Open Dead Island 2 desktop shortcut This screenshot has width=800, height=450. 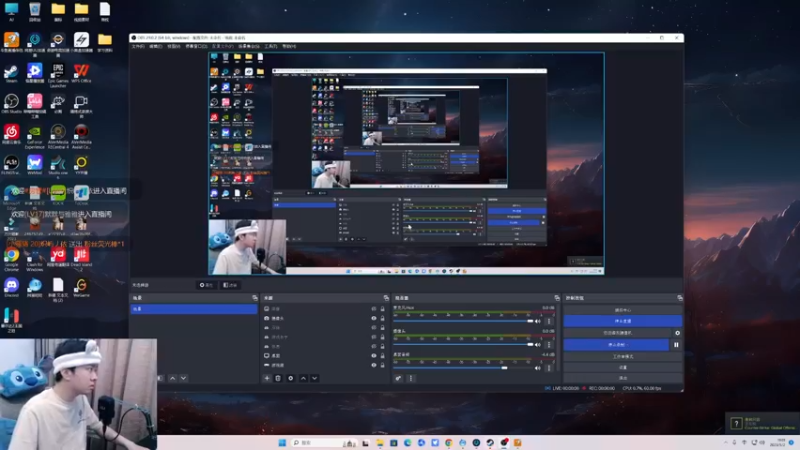(x=81, y=259)
